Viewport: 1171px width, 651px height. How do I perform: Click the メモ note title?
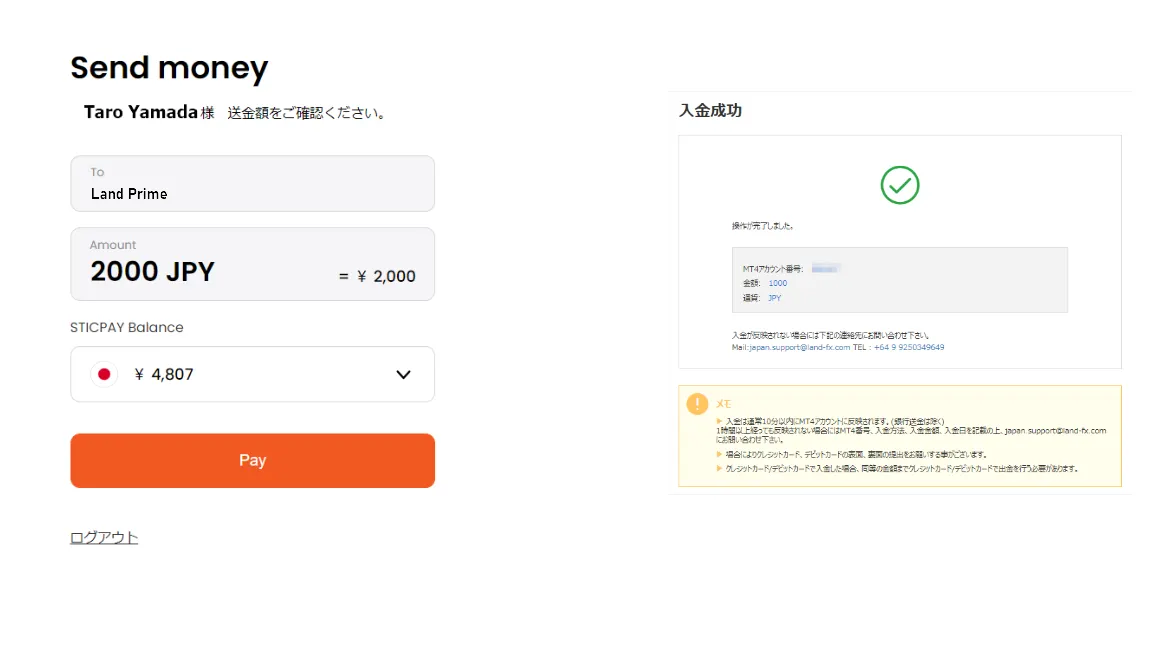point(724,403)
